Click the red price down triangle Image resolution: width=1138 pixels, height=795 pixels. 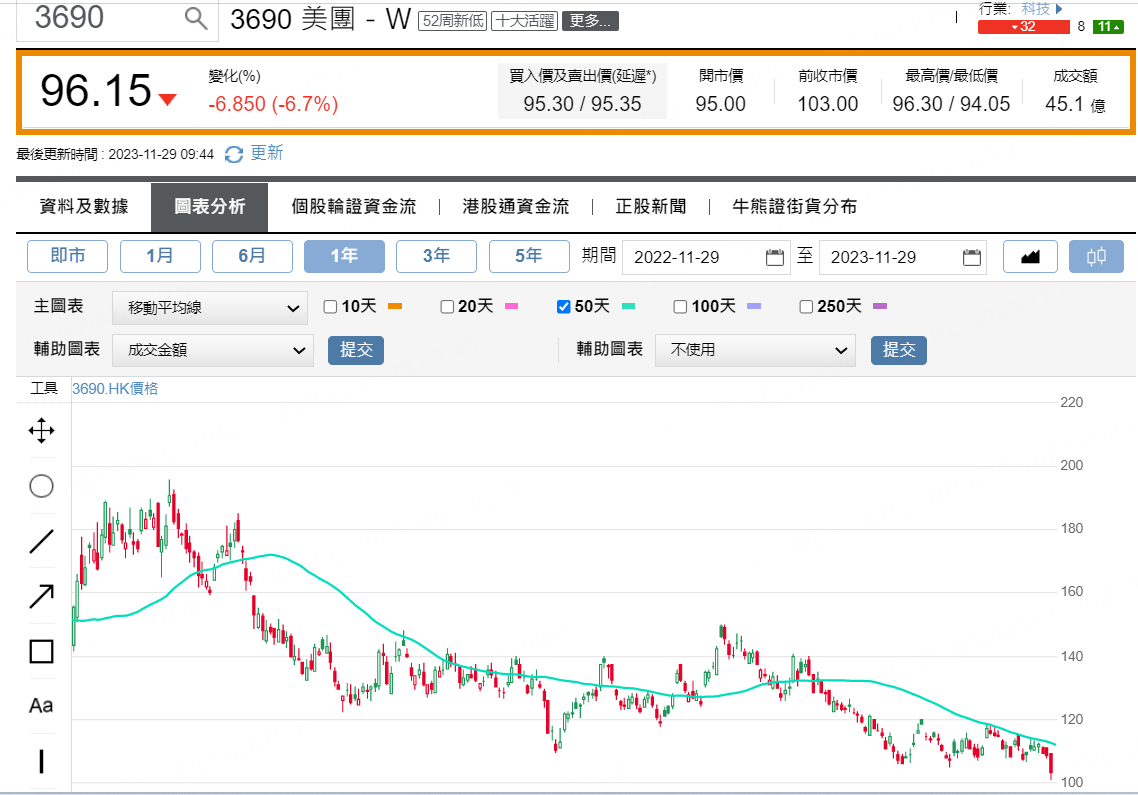[x=168, y=99]
